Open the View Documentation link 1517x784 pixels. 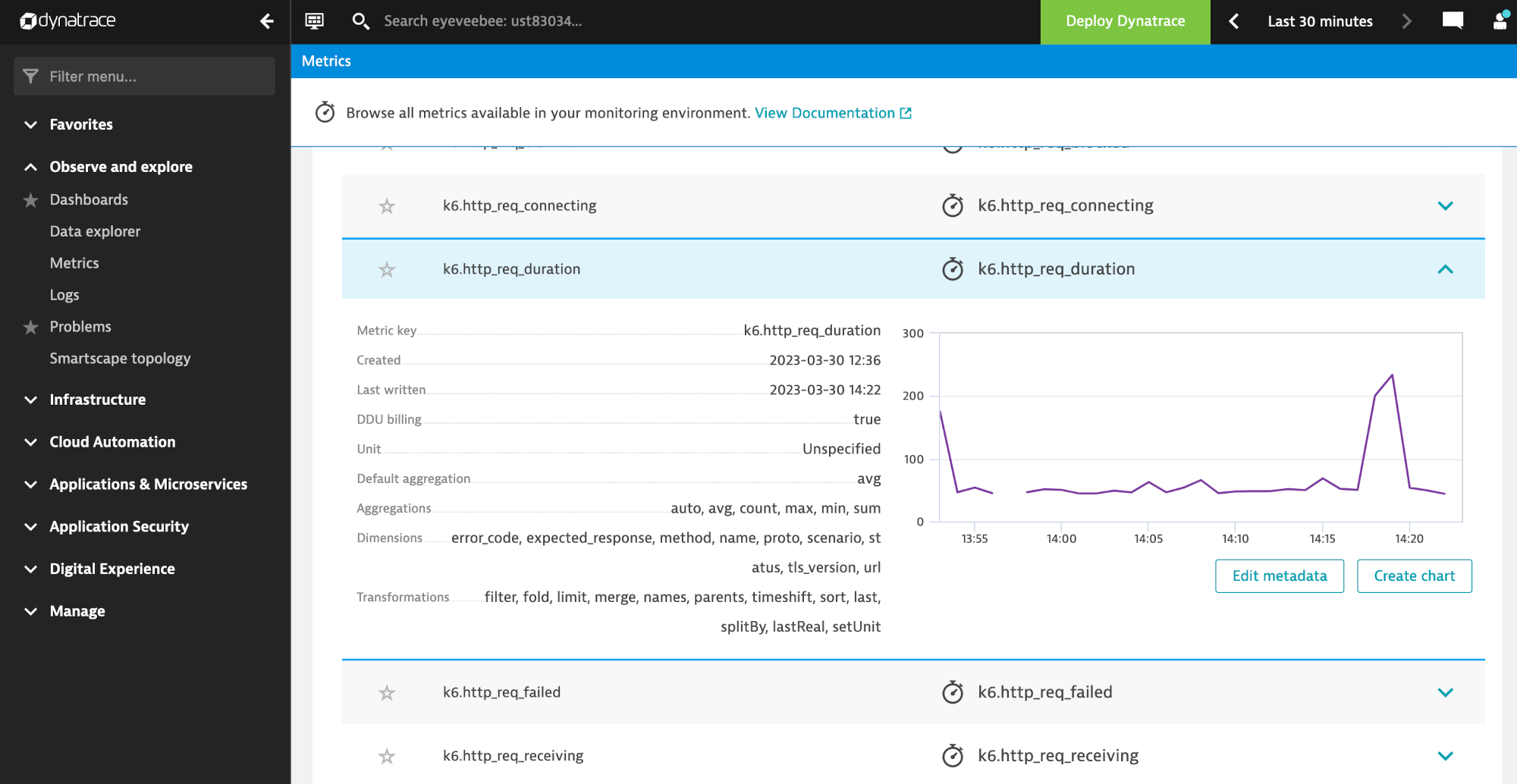(826, 112)
